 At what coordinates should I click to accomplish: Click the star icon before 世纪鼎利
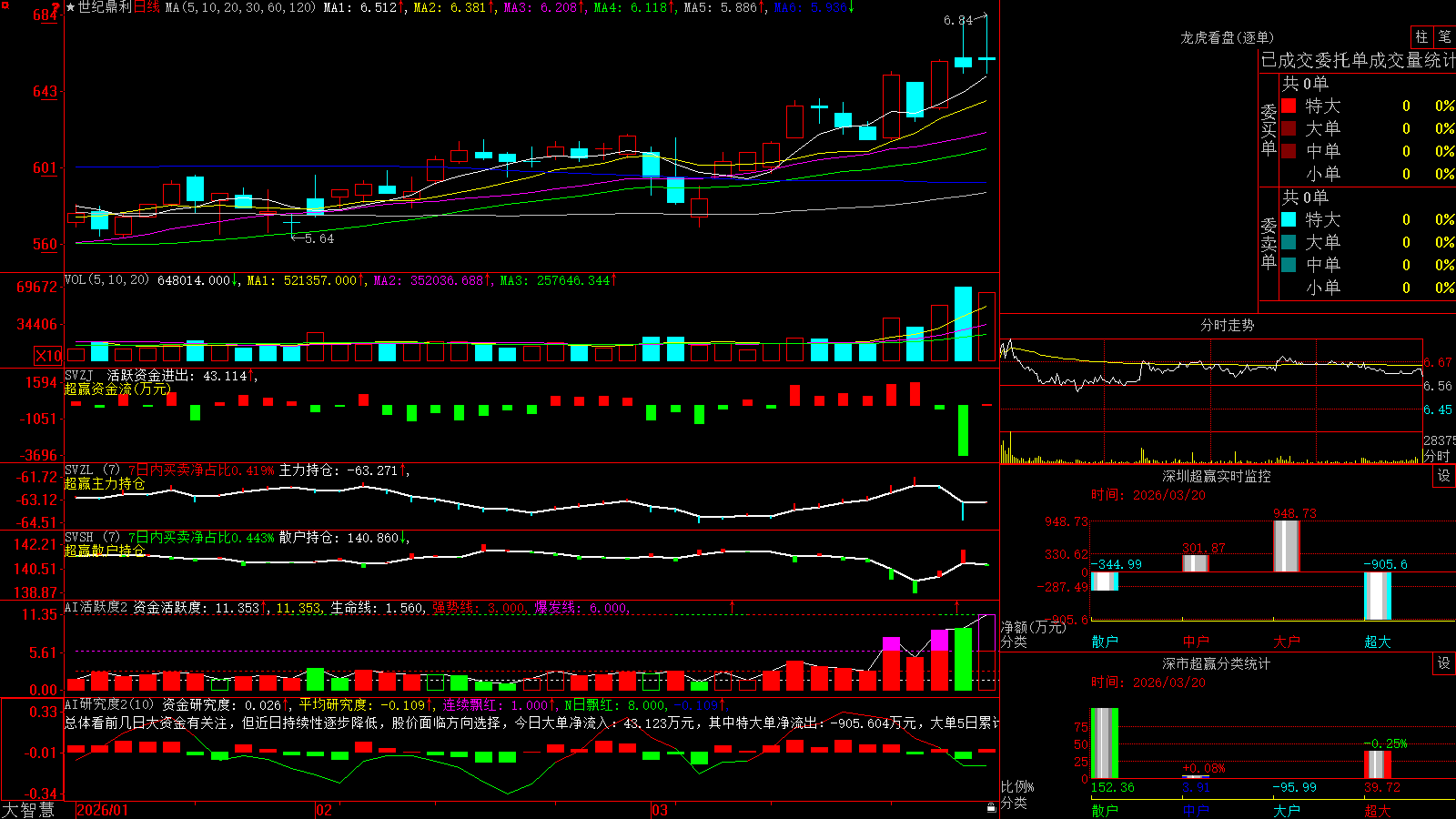pos(71,7)
